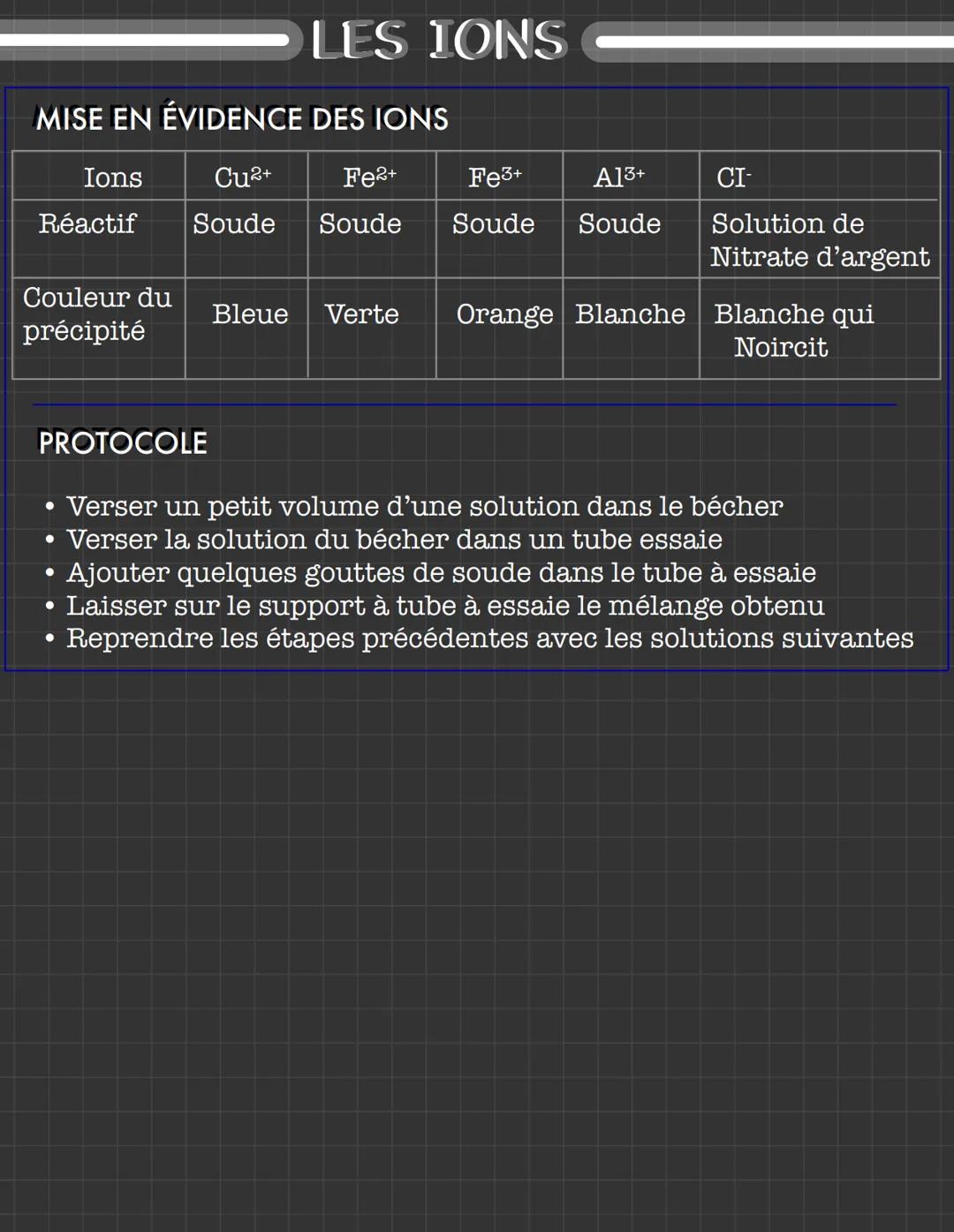Select the Blanche qui Noircit cell
Viewport: 954px width, 1232px height.
click(x=793, y=330)
